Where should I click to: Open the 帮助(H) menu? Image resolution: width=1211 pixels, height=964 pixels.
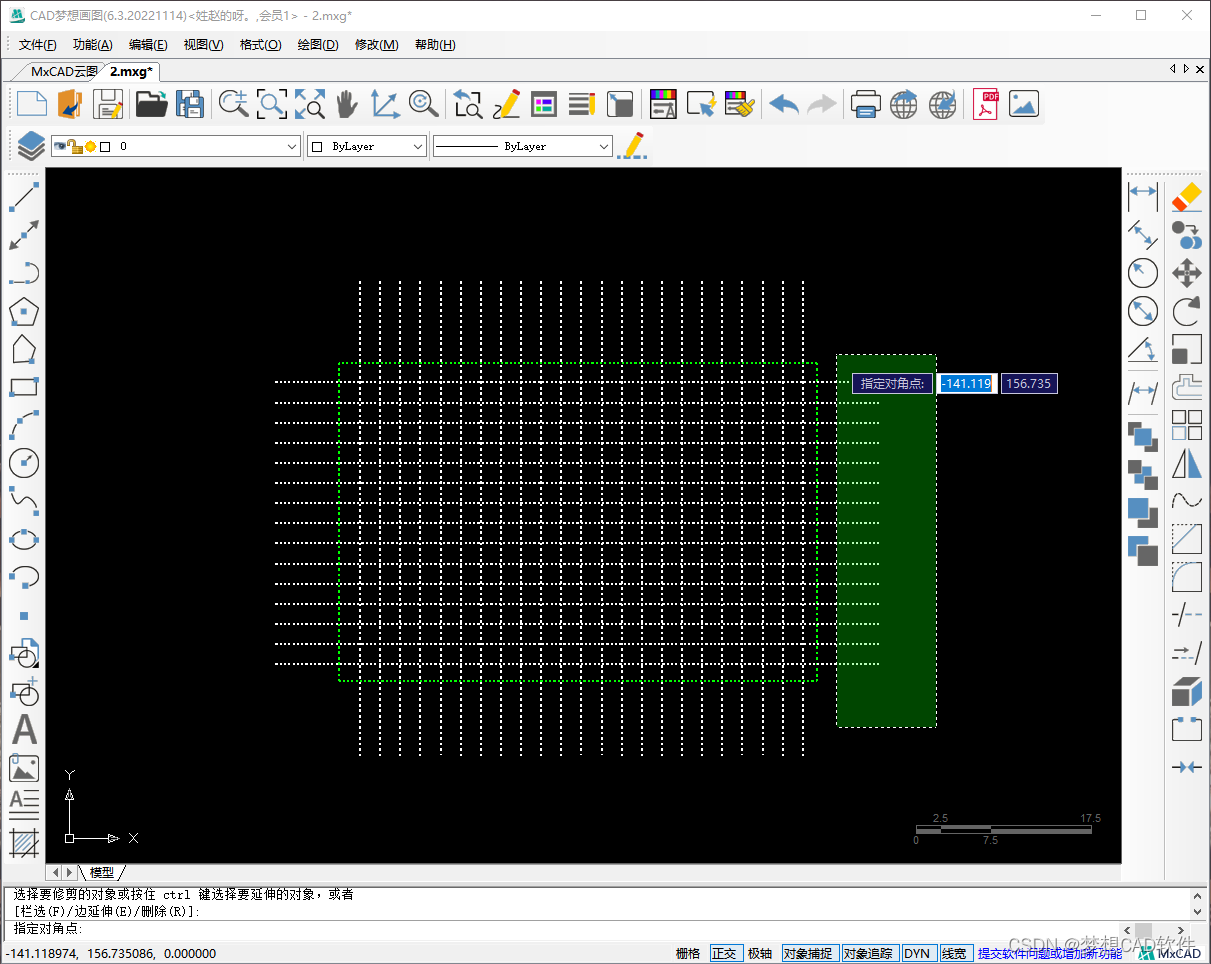435,45
